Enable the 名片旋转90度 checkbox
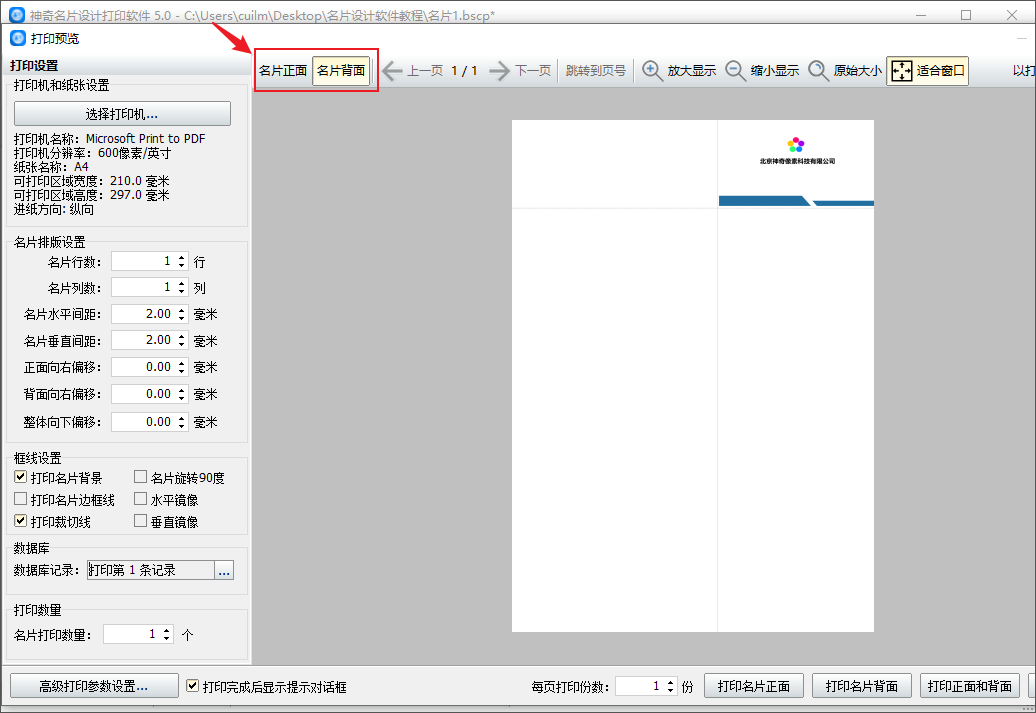Image resolution: width=1036 pixels, height=713 pixels. 140,477
